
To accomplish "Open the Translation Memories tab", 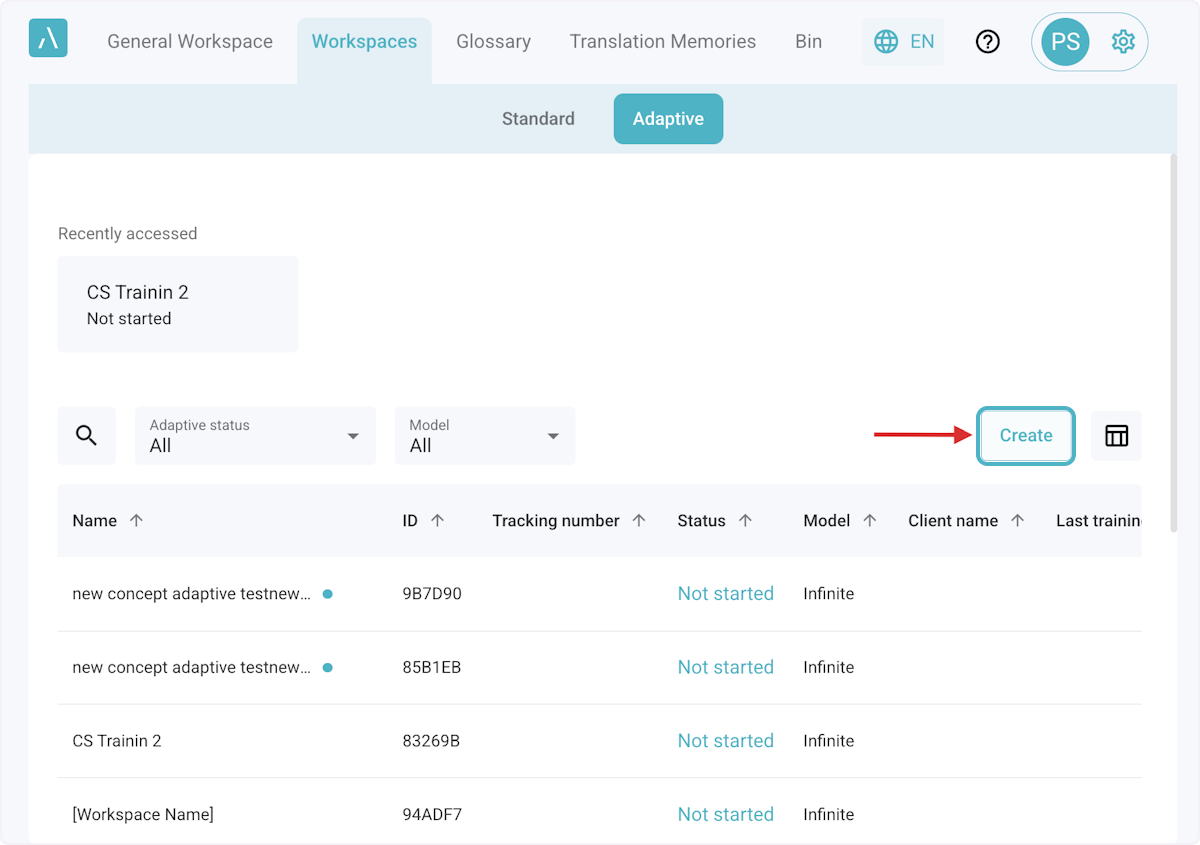I will [x=662, y=42].
